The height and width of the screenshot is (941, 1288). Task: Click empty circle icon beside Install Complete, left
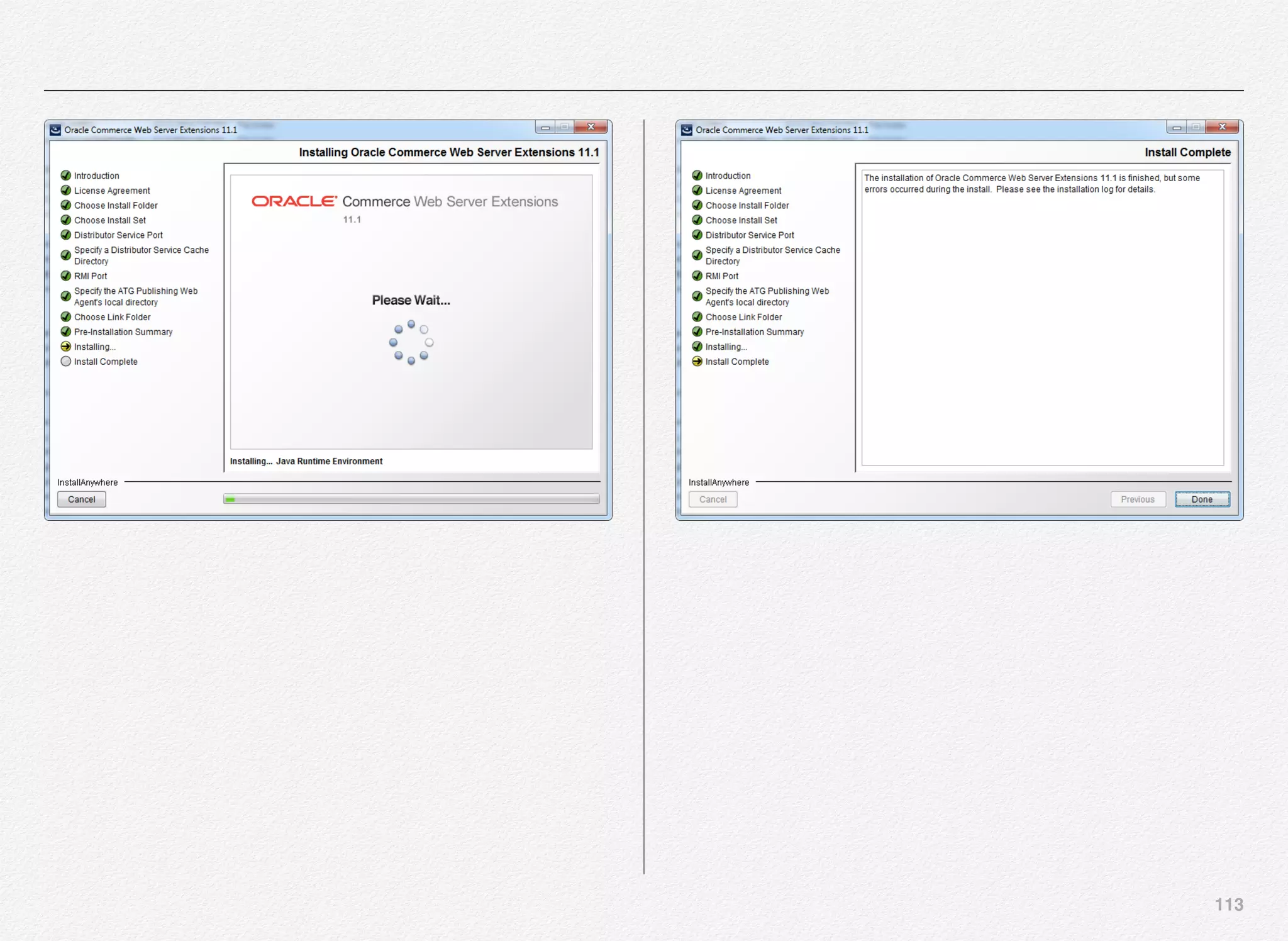[x=65, y=362]
